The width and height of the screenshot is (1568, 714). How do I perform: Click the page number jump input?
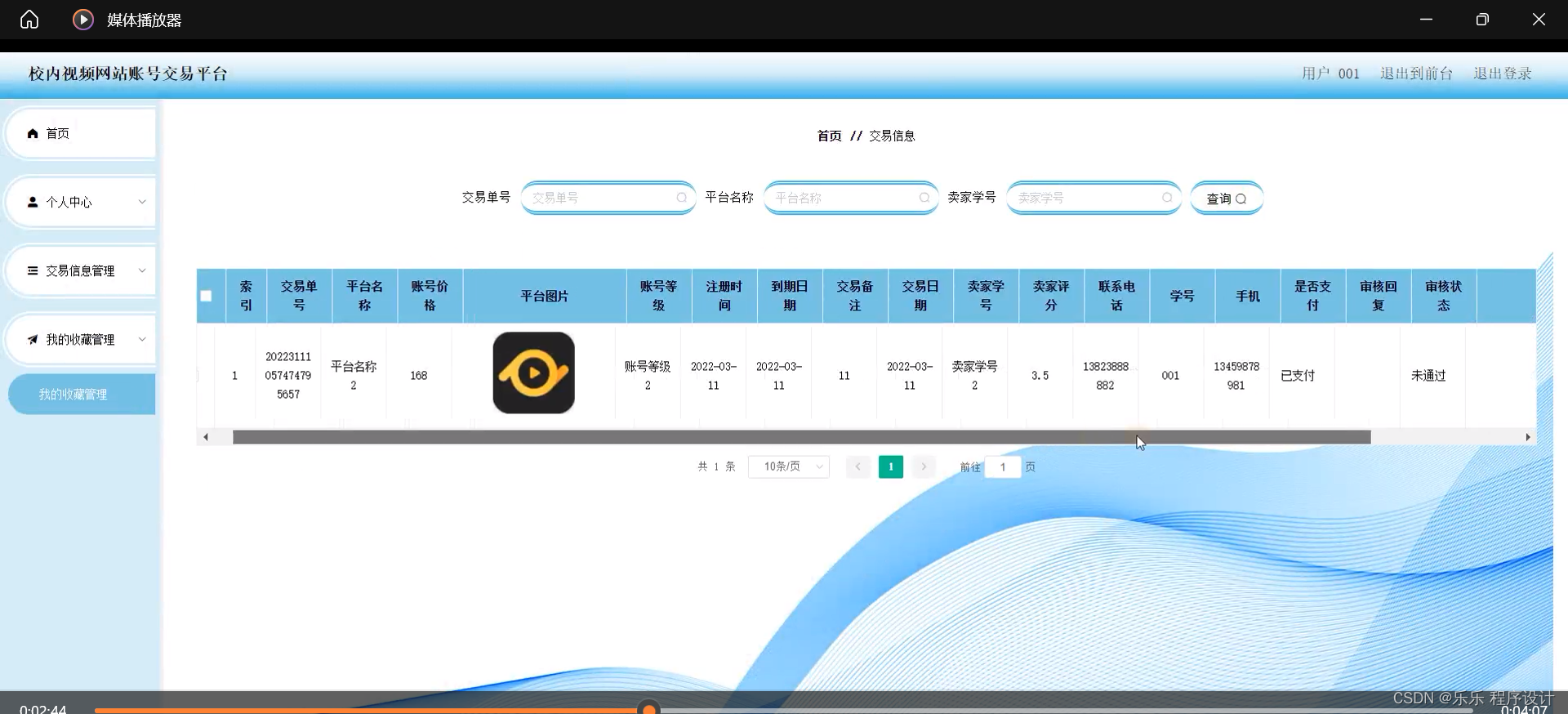(1003, 466)
